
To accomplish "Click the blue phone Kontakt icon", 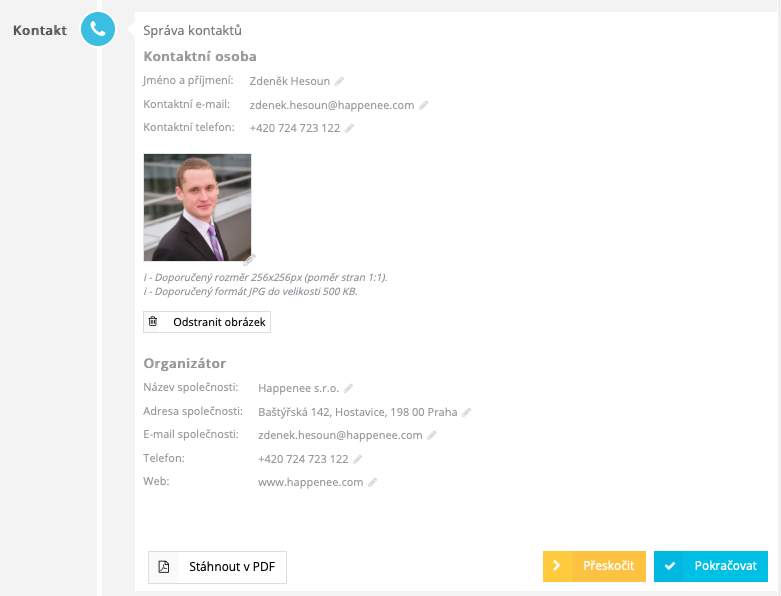I will click(98, 29).
